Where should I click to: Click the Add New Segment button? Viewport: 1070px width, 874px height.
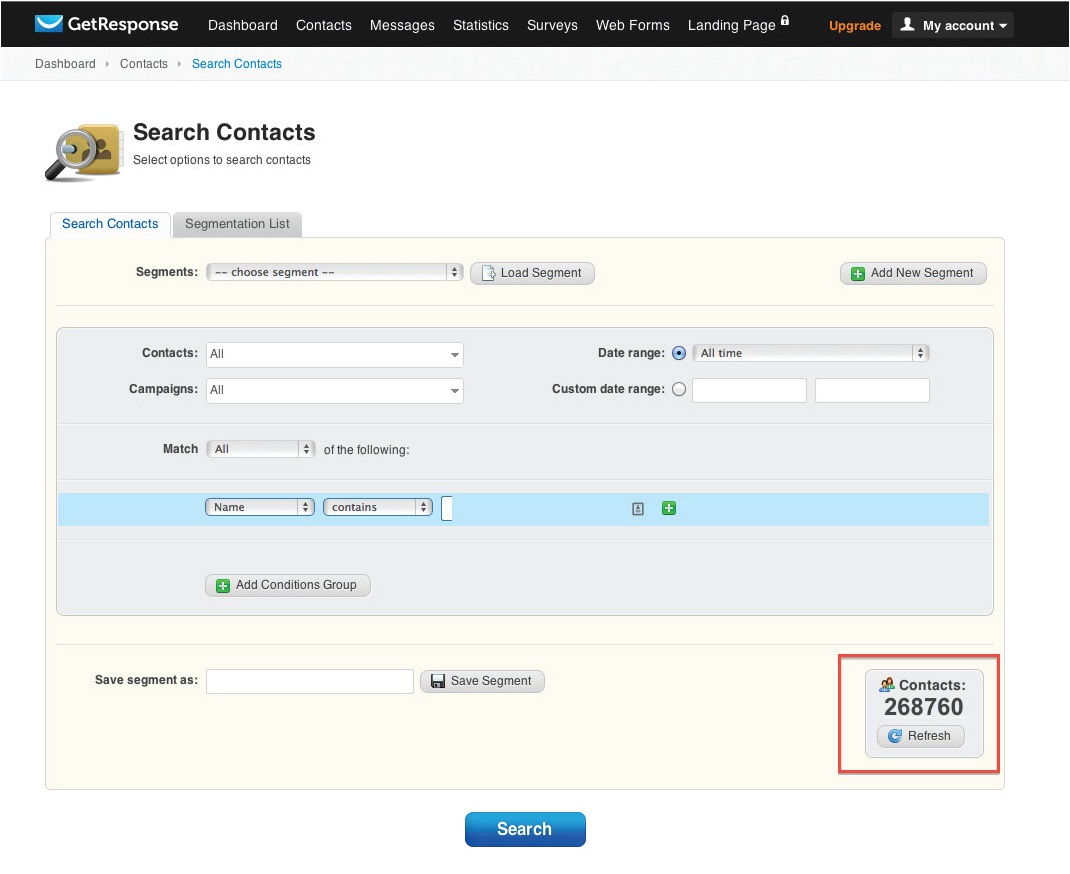point(913,273)
